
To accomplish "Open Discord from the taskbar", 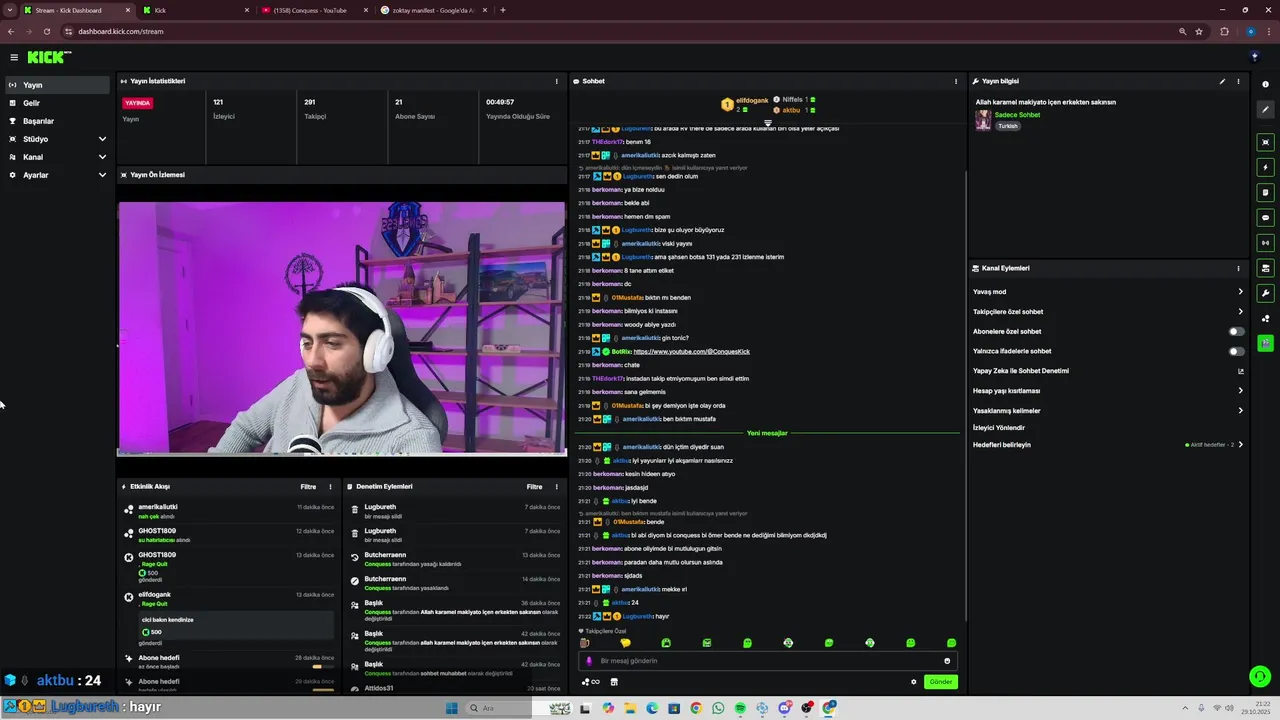I will click(785, 708).
